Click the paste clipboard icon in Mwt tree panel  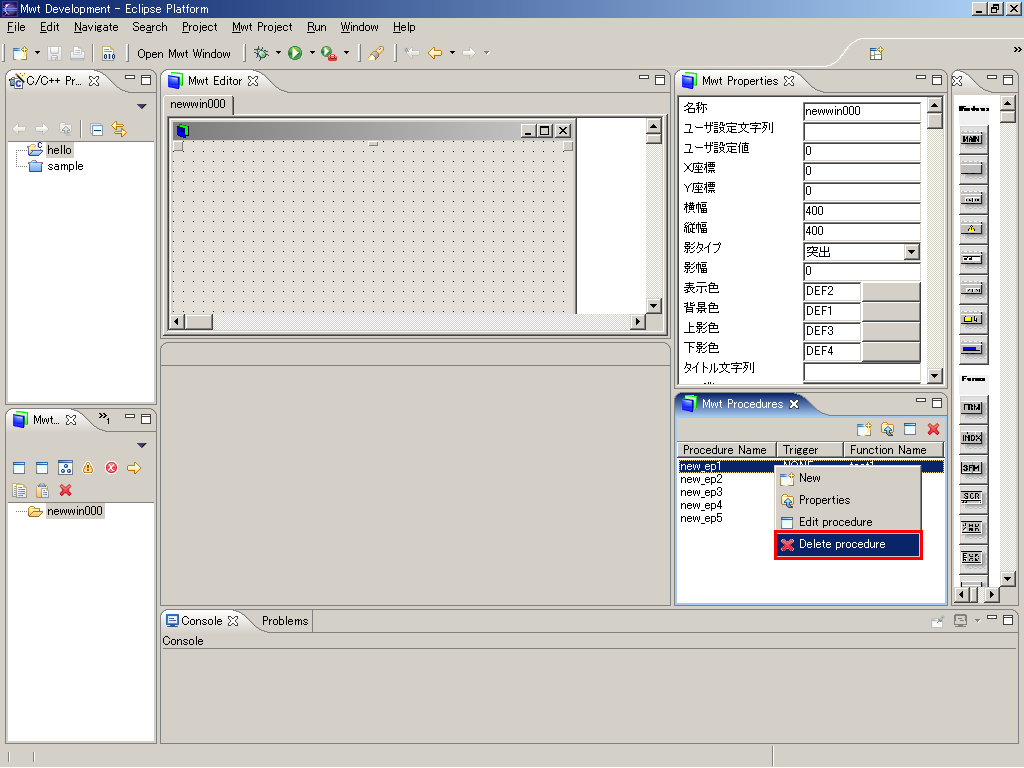point(42,490)
